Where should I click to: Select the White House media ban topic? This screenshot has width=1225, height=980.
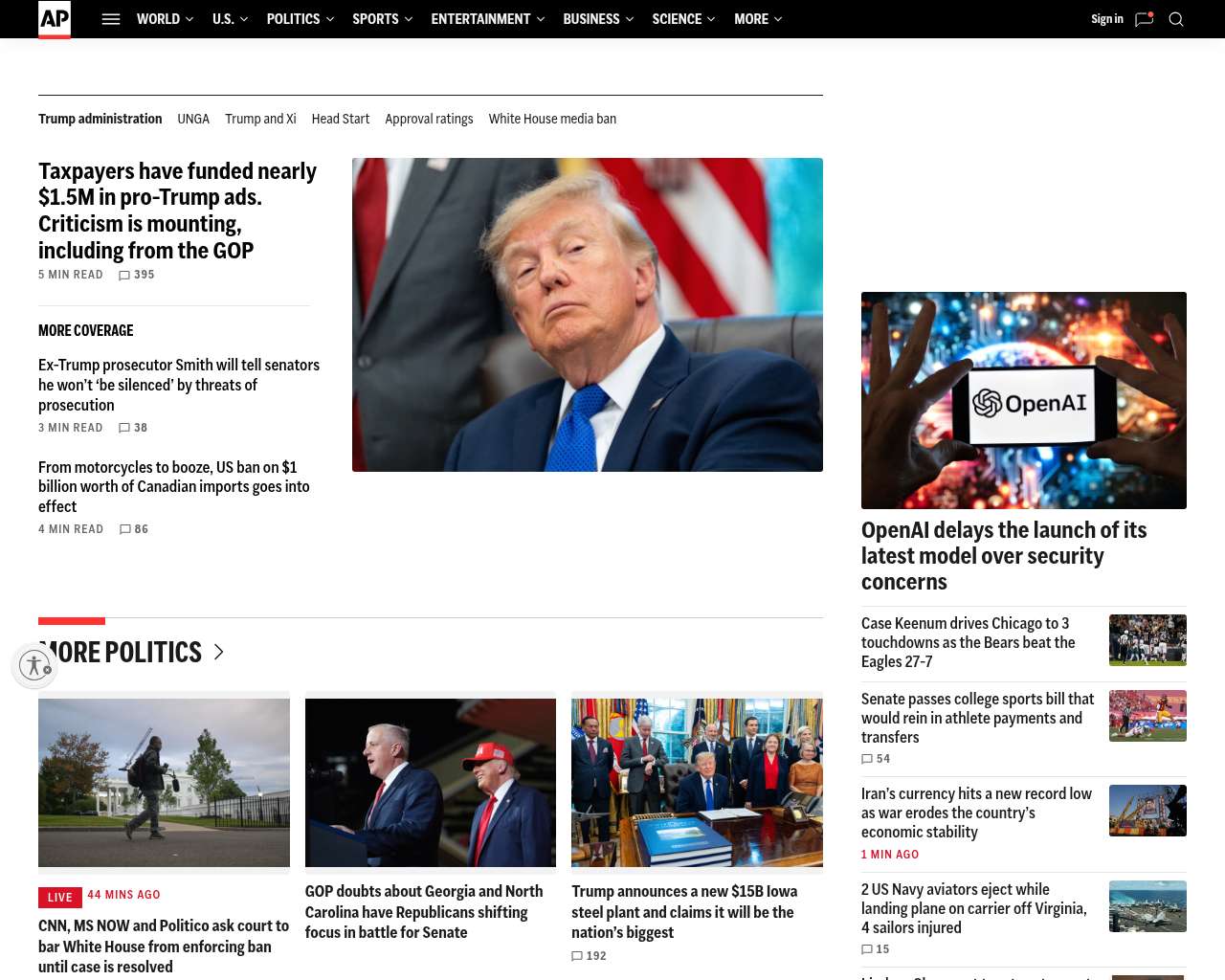(x=552, y=120)
